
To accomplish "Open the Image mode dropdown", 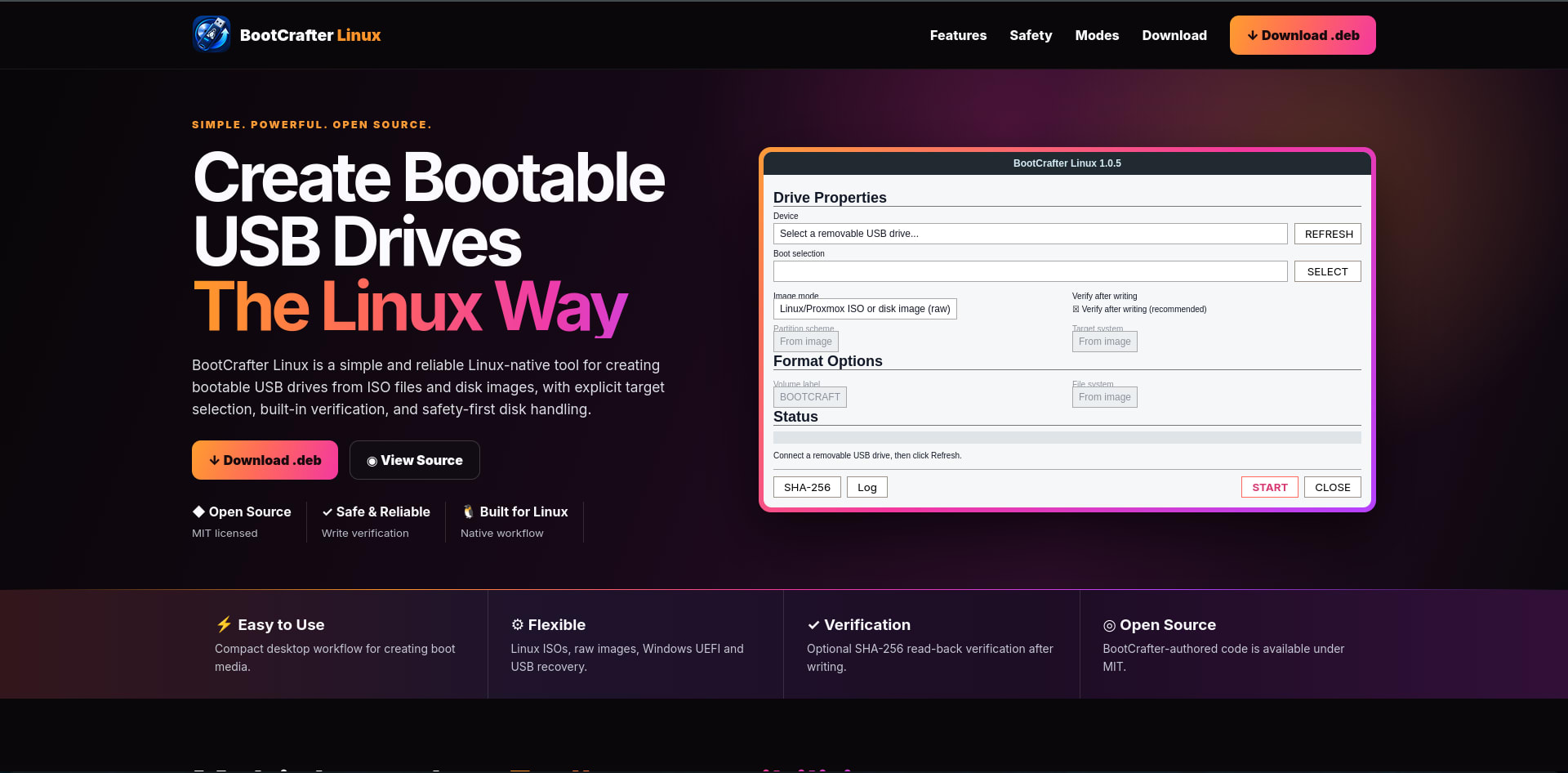I will 865,309.
